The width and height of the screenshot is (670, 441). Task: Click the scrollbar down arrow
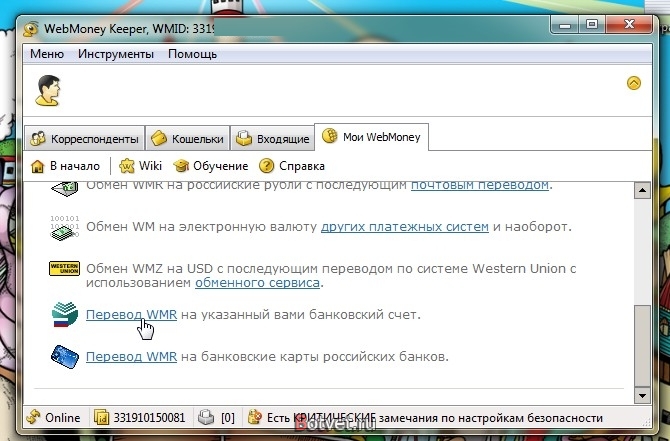642,396
